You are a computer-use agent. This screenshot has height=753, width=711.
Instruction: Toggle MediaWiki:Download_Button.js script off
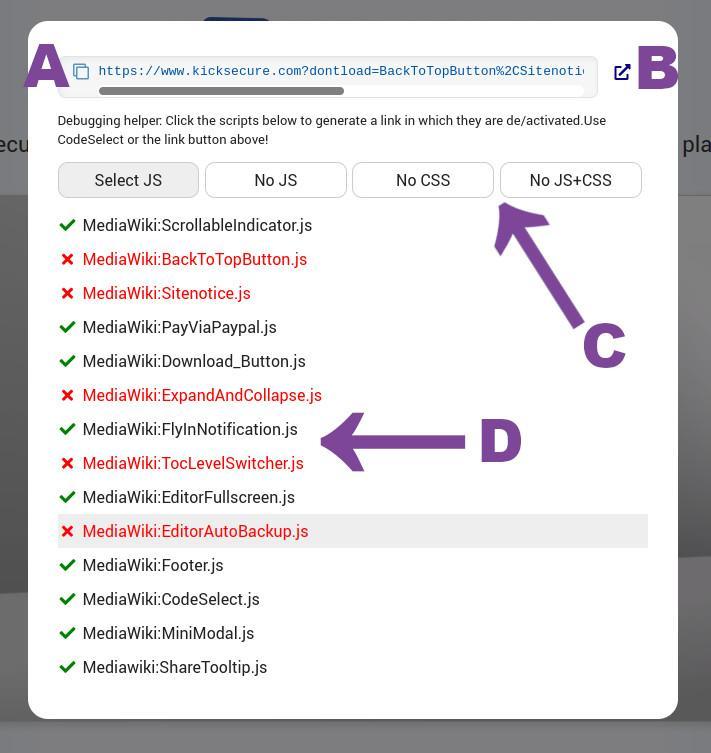tap(194, 362)
